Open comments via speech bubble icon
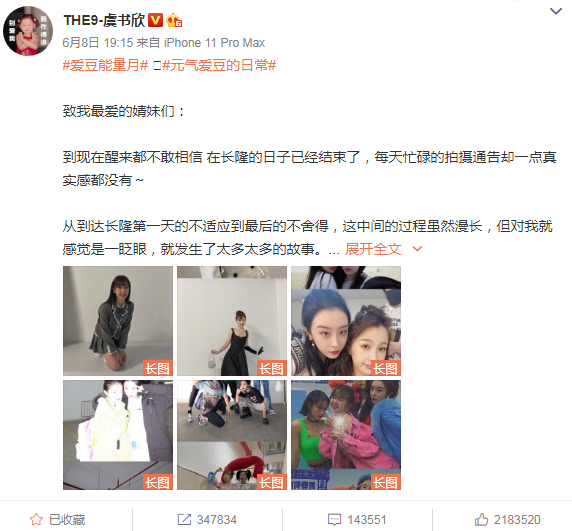The width and height of the screenshot is (572, 531). click(334, 519)
